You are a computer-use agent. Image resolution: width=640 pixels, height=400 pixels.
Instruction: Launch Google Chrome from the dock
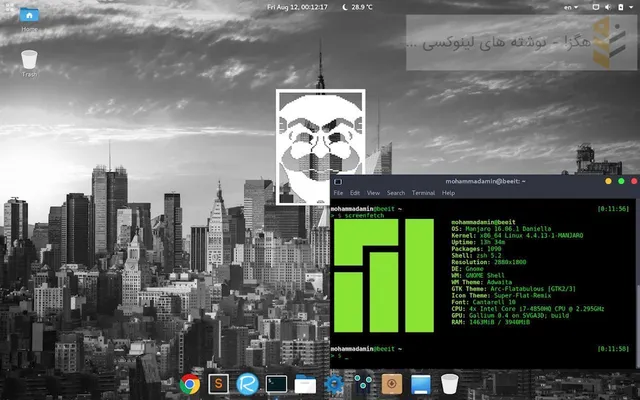[190, 384]
